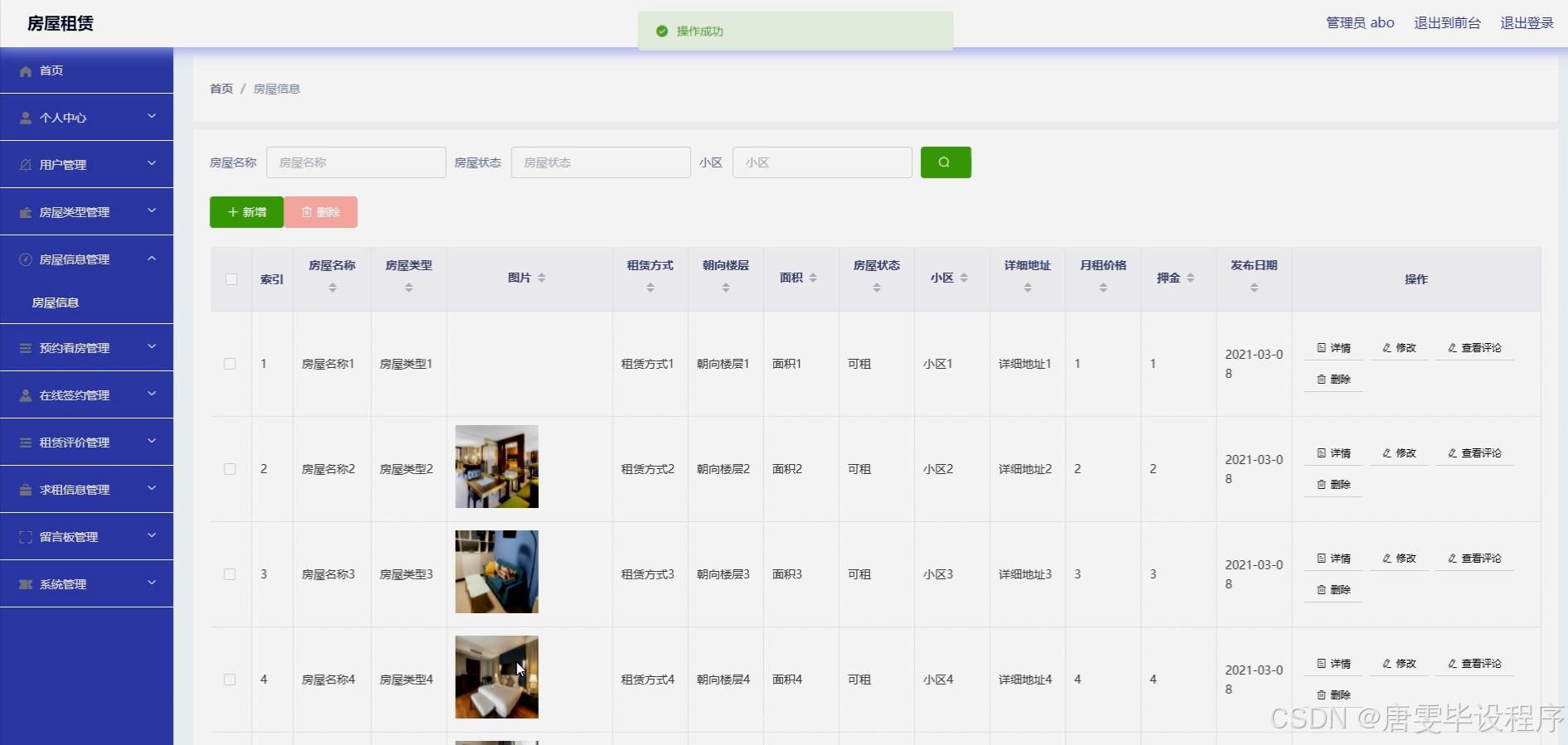Viewport: 1568px width, 745px height.
Task: Sort by 房屋名称 column arrows
Action: (332, 288)
